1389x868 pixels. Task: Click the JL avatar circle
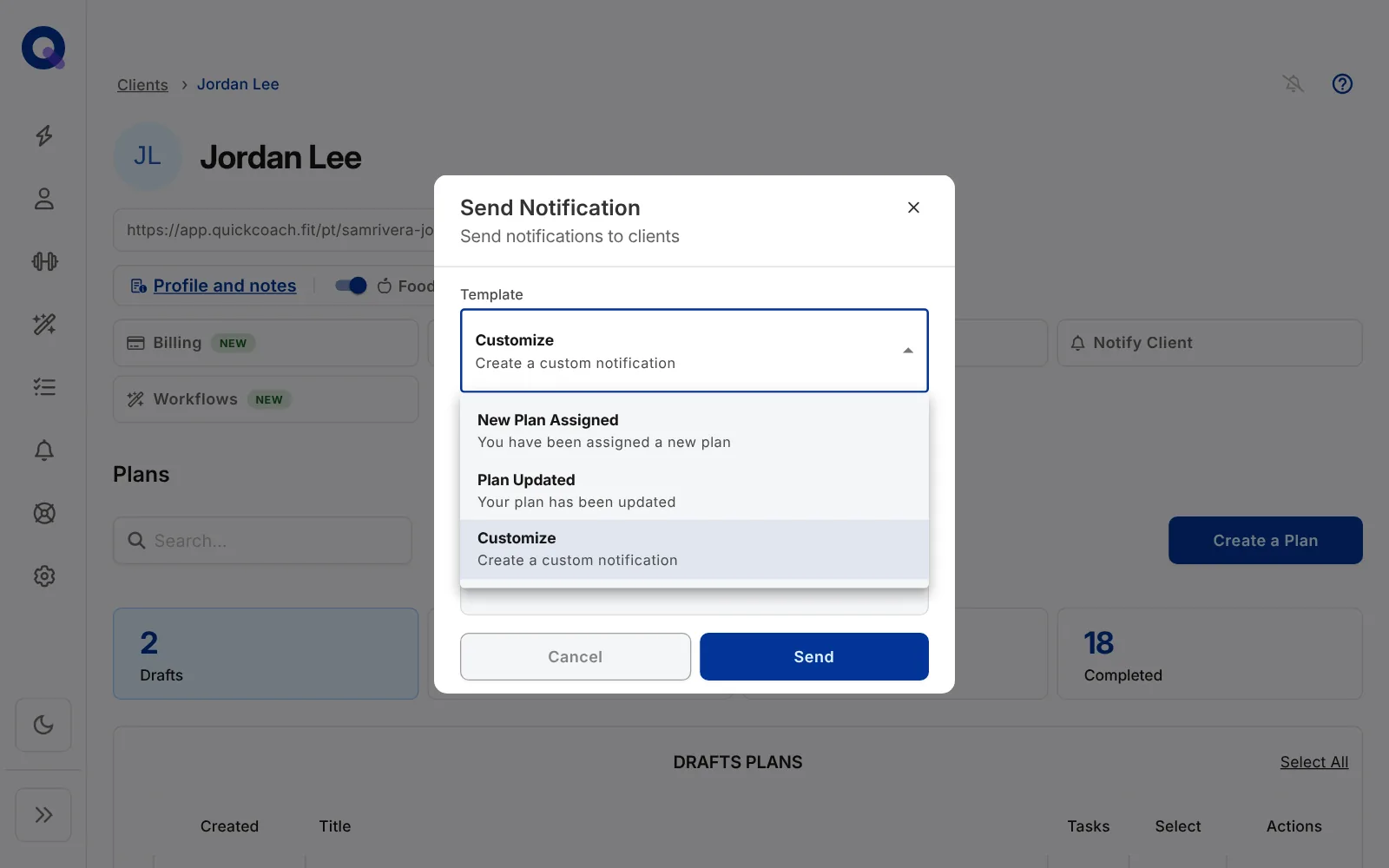[x=148, y=156]
